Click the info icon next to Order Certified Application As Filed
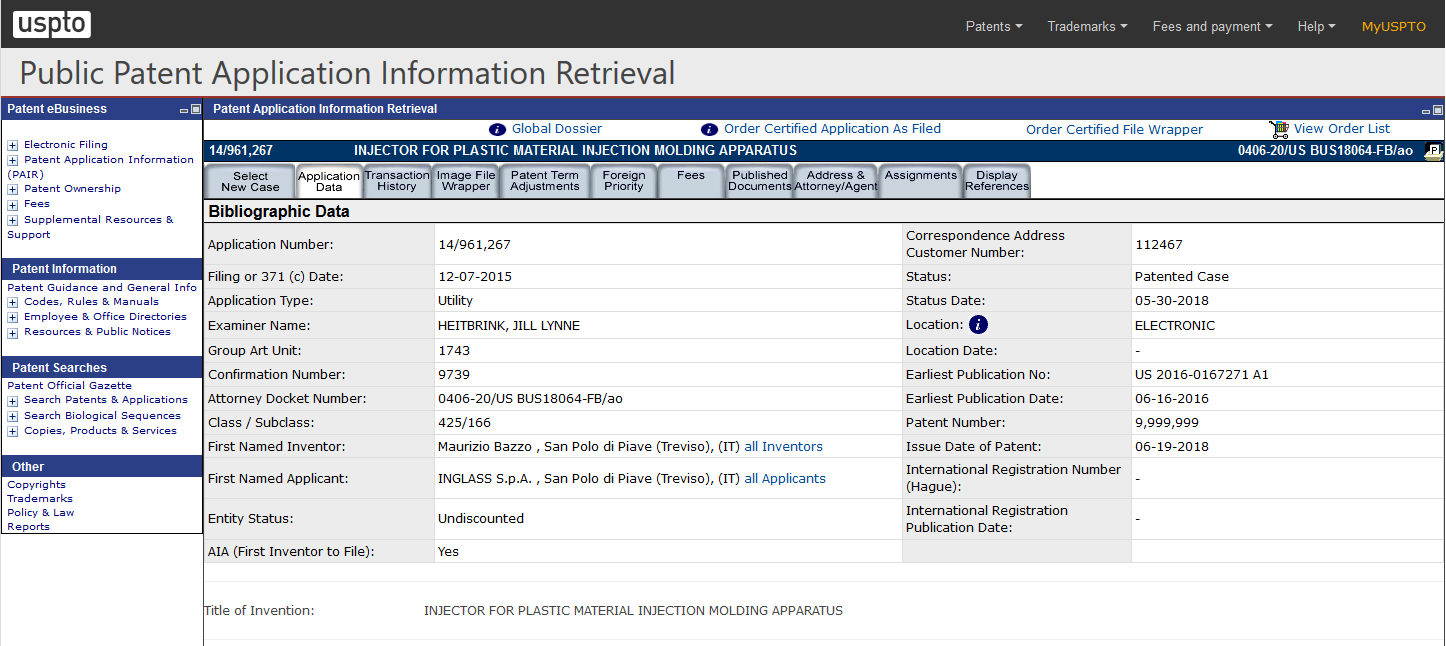The height and width of the screenshot is (646, 1446). click(x=709, y=129)
